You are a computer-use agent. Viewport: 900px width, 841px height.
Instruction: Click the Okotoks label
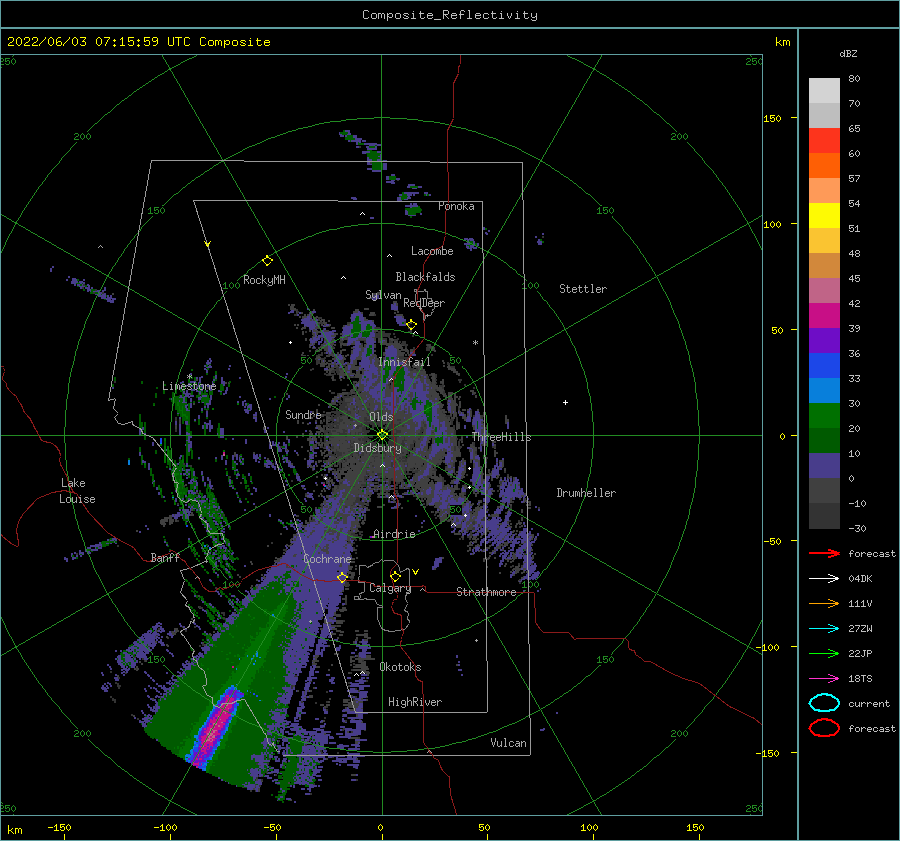(x=400, y=667)
